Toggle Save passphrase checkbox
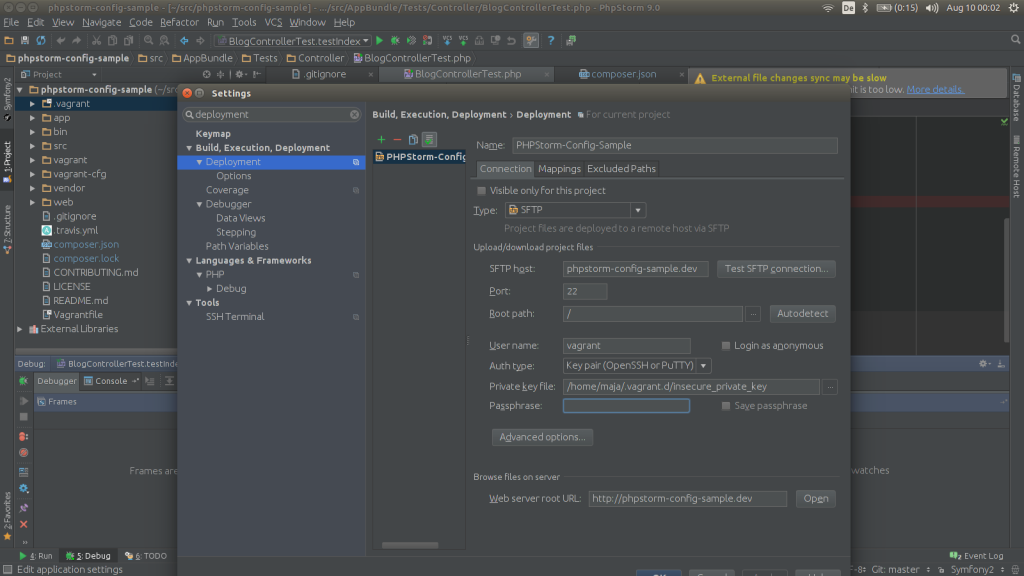 tap(726, 406)
